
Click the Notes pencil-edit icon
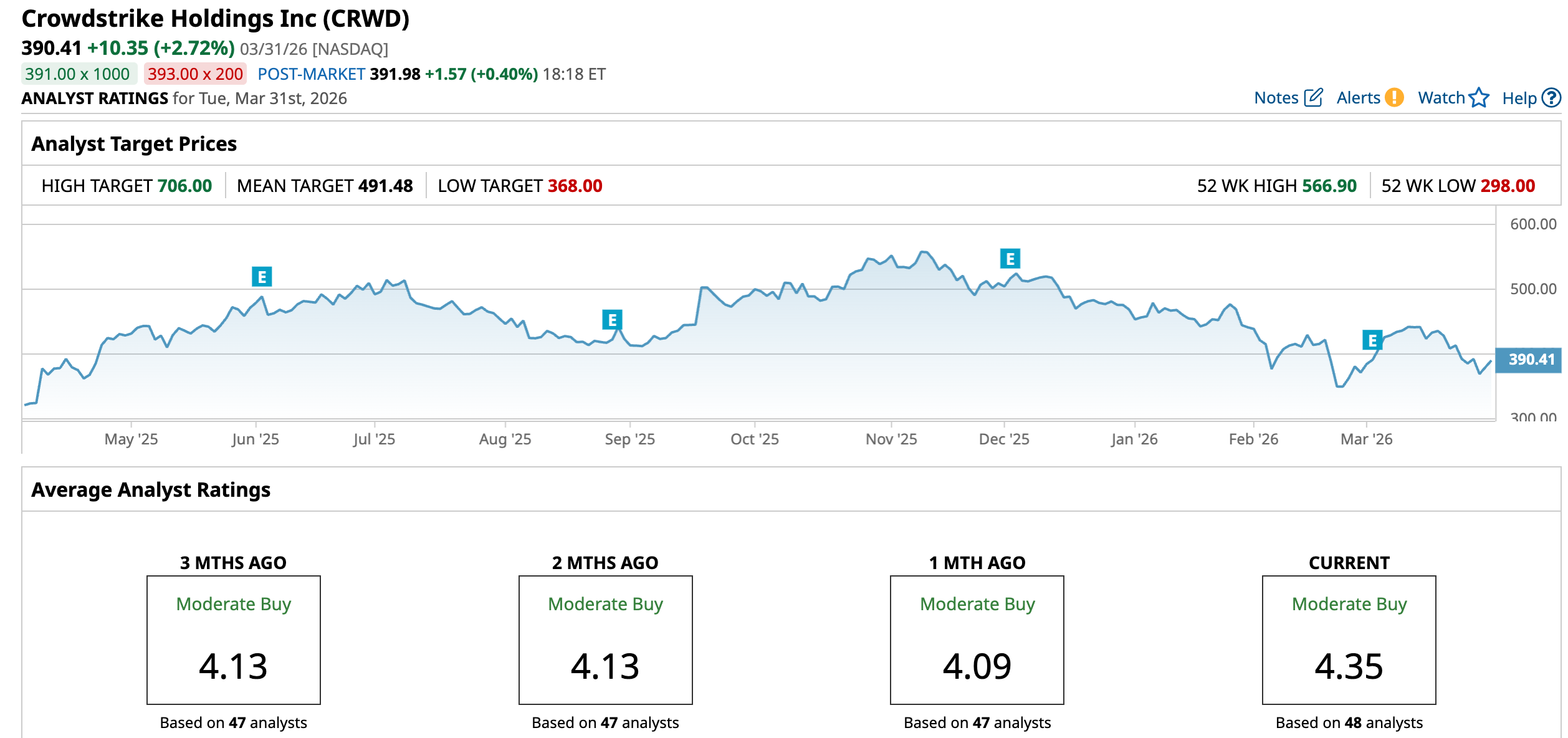pyautogui.click(x=1313, y=98)
